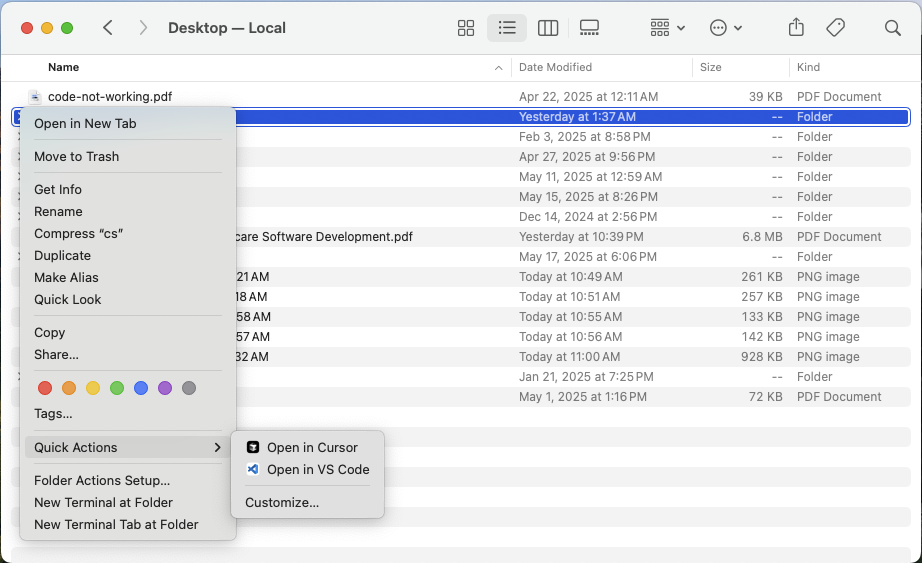This screenshot has width=922, height=563.
Task: Select folder modified Jan 21, 2025 at 7:25 PM
Action: pos(461,377)
